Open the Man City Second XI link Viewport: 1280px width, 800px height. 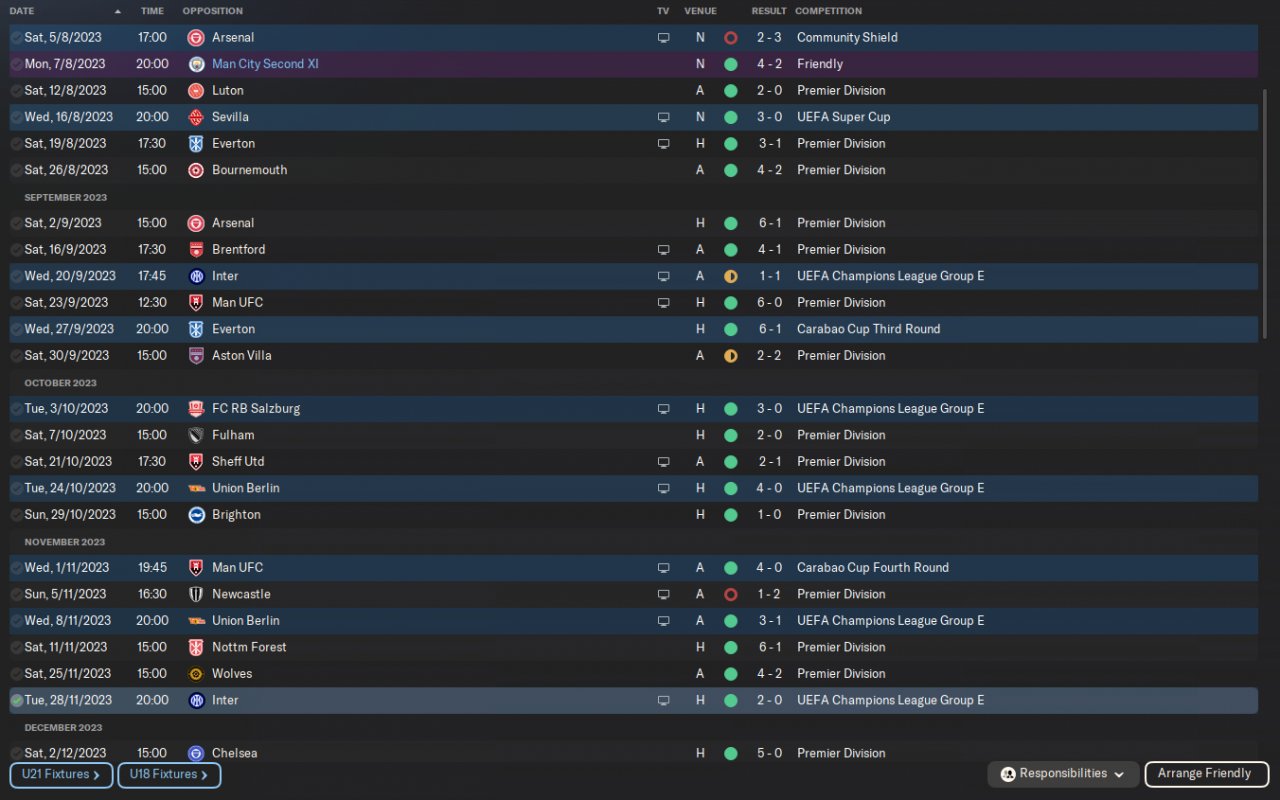pyautogui.click(x=265, y=64)
